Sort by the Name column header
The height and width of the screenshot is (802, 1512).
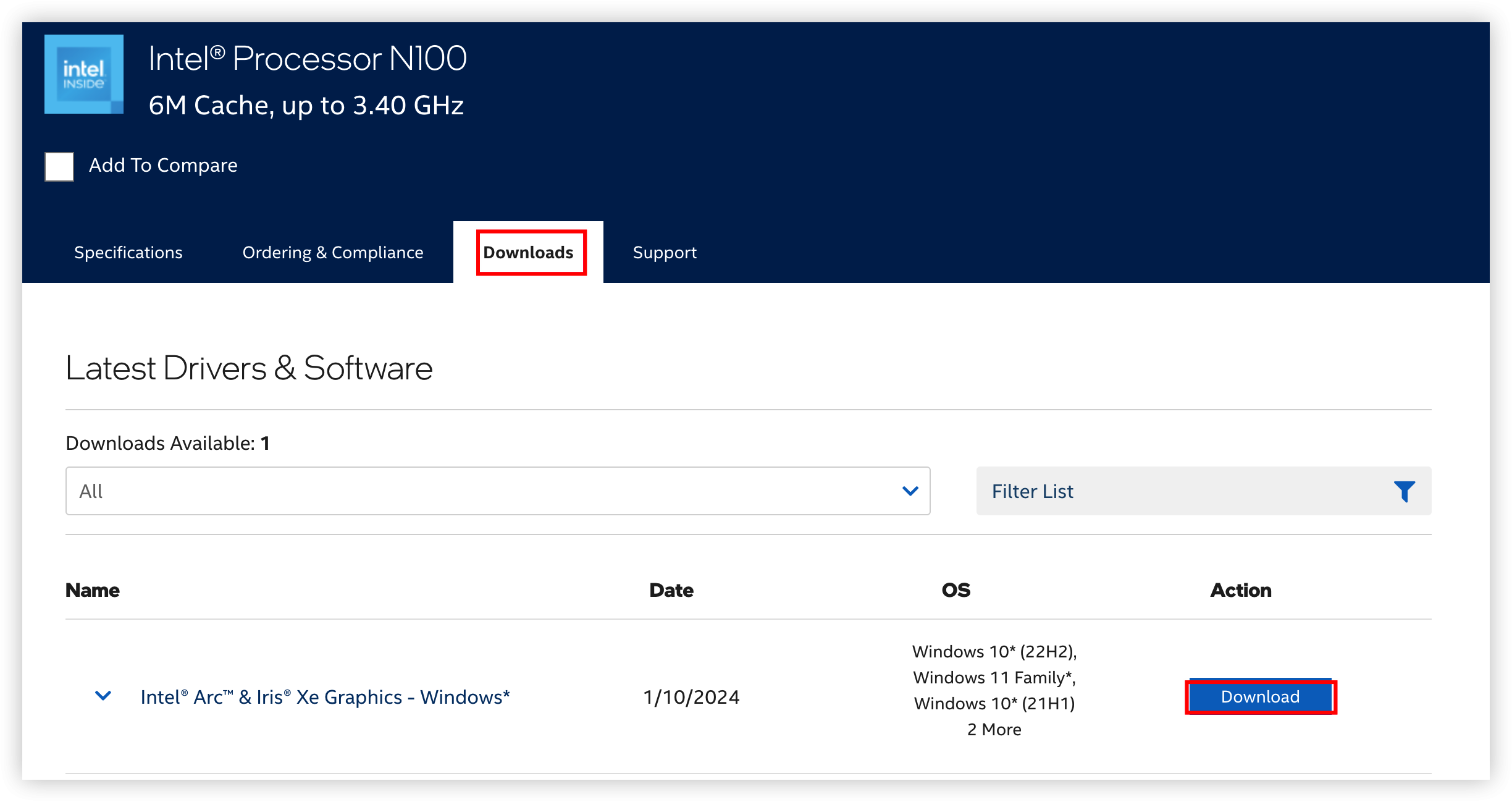[93, 591]
